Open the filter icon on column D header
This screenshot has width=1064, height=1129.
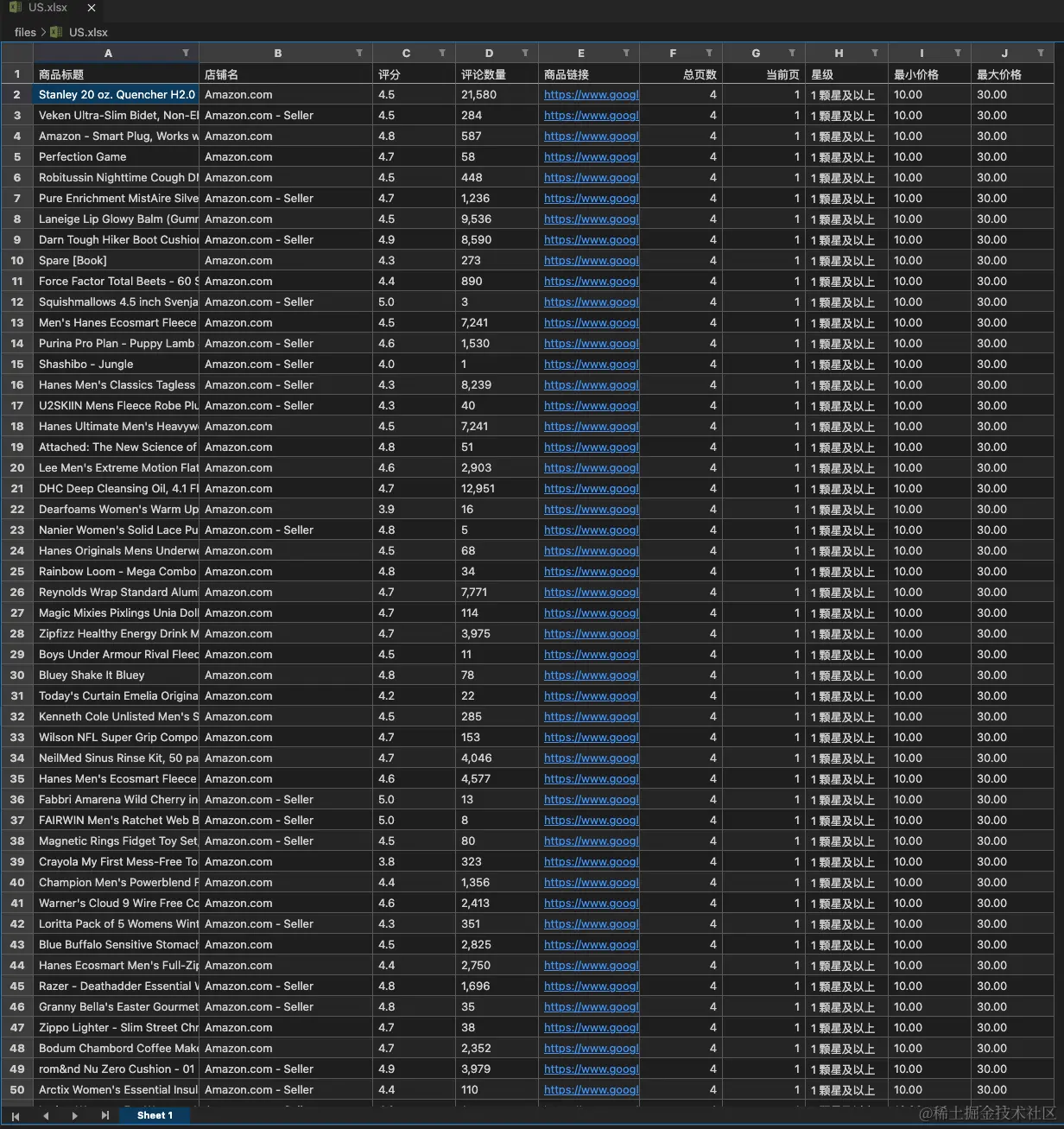coord(525,54)
